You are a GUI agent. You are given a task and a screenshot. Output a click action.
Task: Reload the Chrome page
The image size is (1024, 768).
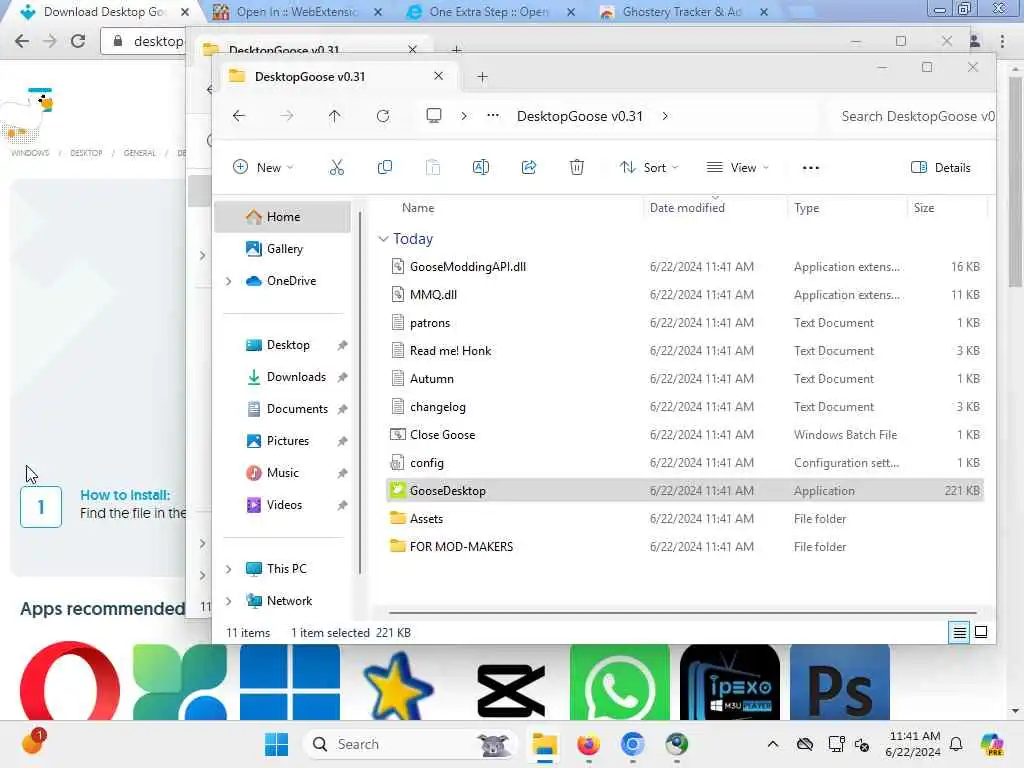tap(78, 41)
